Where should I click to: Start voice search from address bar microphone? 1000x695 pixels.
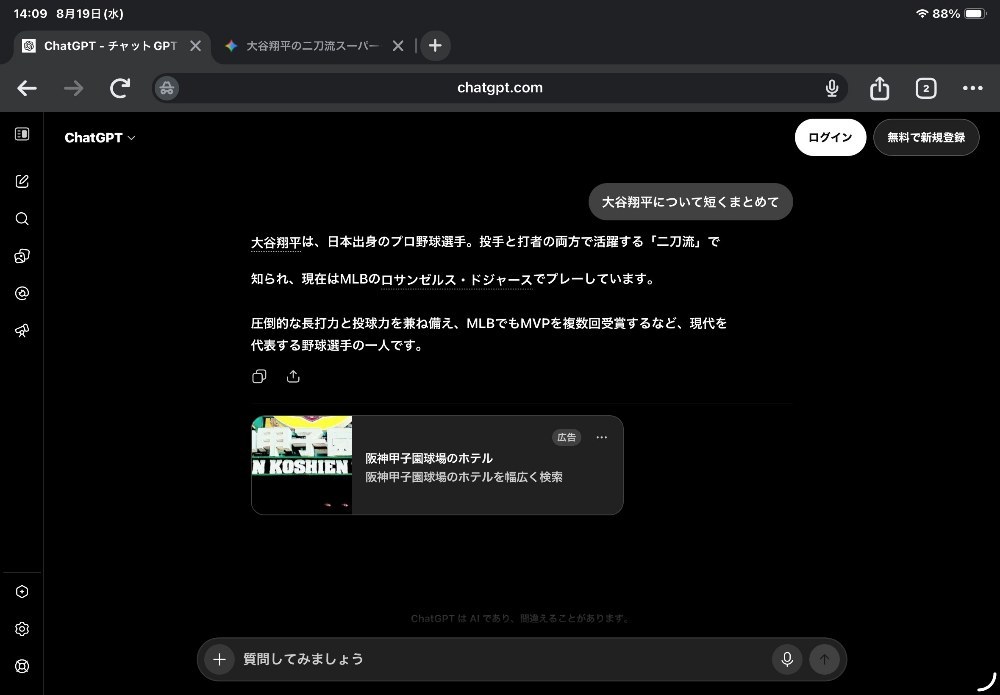click(x=832, y=88)
